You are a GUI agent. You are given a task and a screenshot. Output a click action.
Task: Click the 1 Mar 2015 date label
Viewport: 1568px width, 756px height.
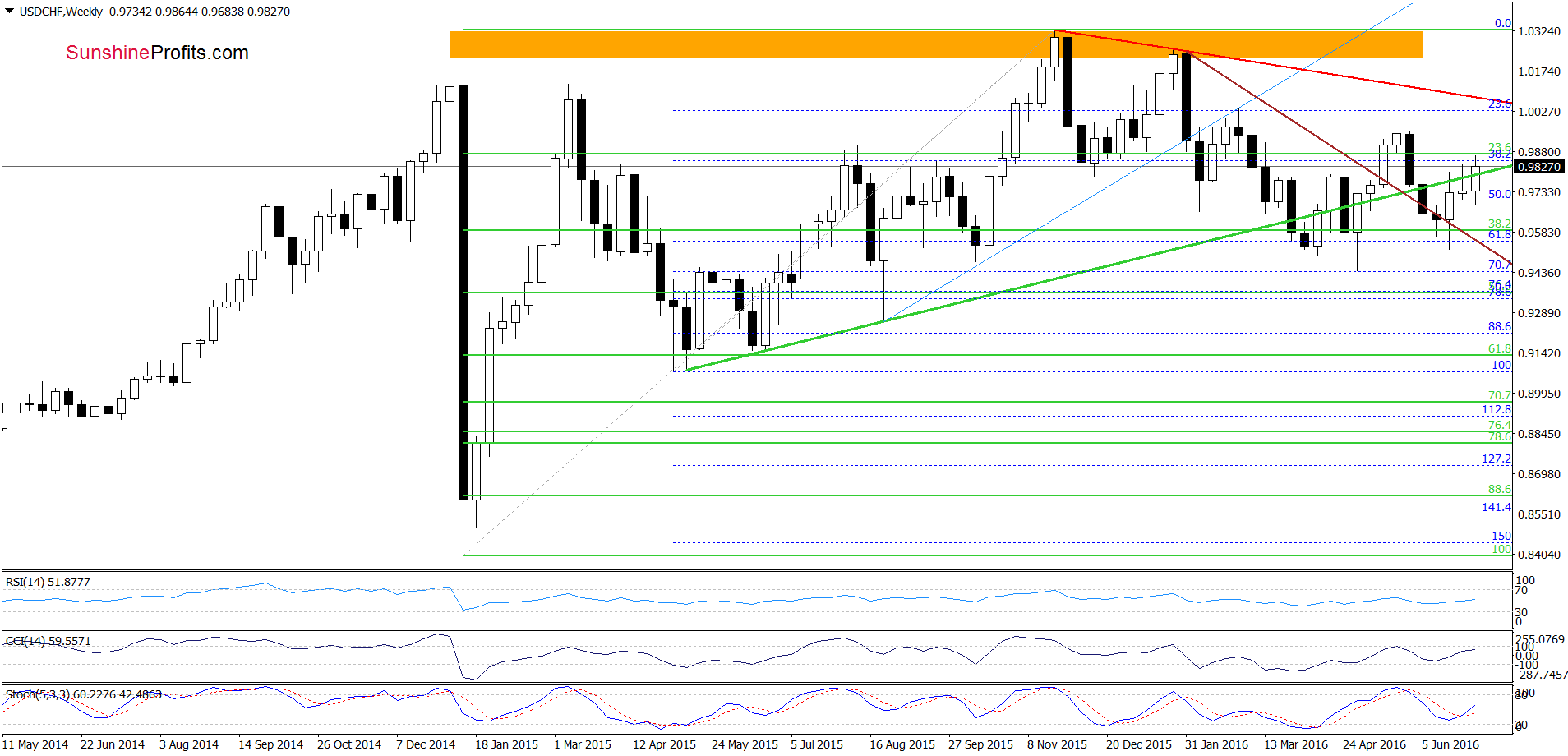583,744
